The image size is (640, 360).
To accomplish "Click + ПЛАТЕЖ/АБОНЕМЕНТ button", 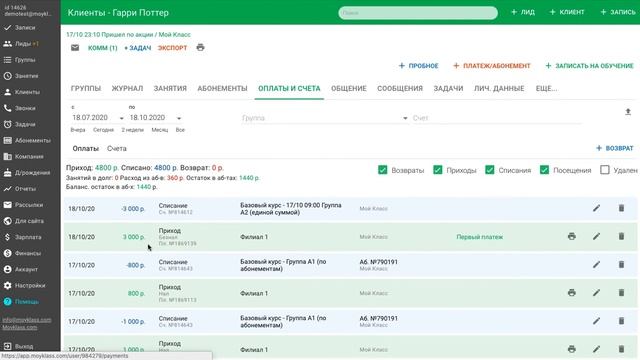I will pyautogui.click(x=492, y=66).
